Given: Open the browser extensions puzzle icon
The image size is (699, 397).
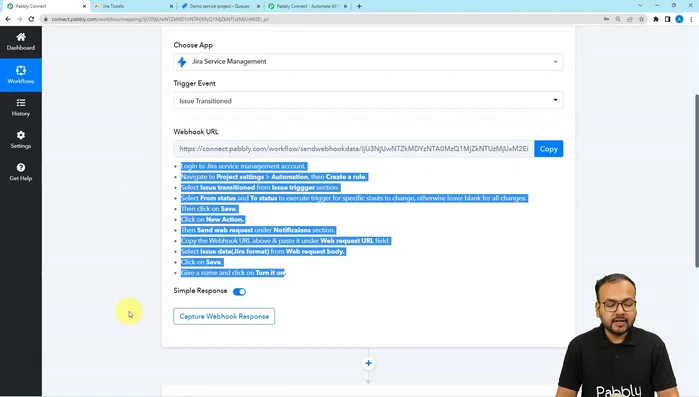Looking at the screenshot, I should tap(656, 19).
